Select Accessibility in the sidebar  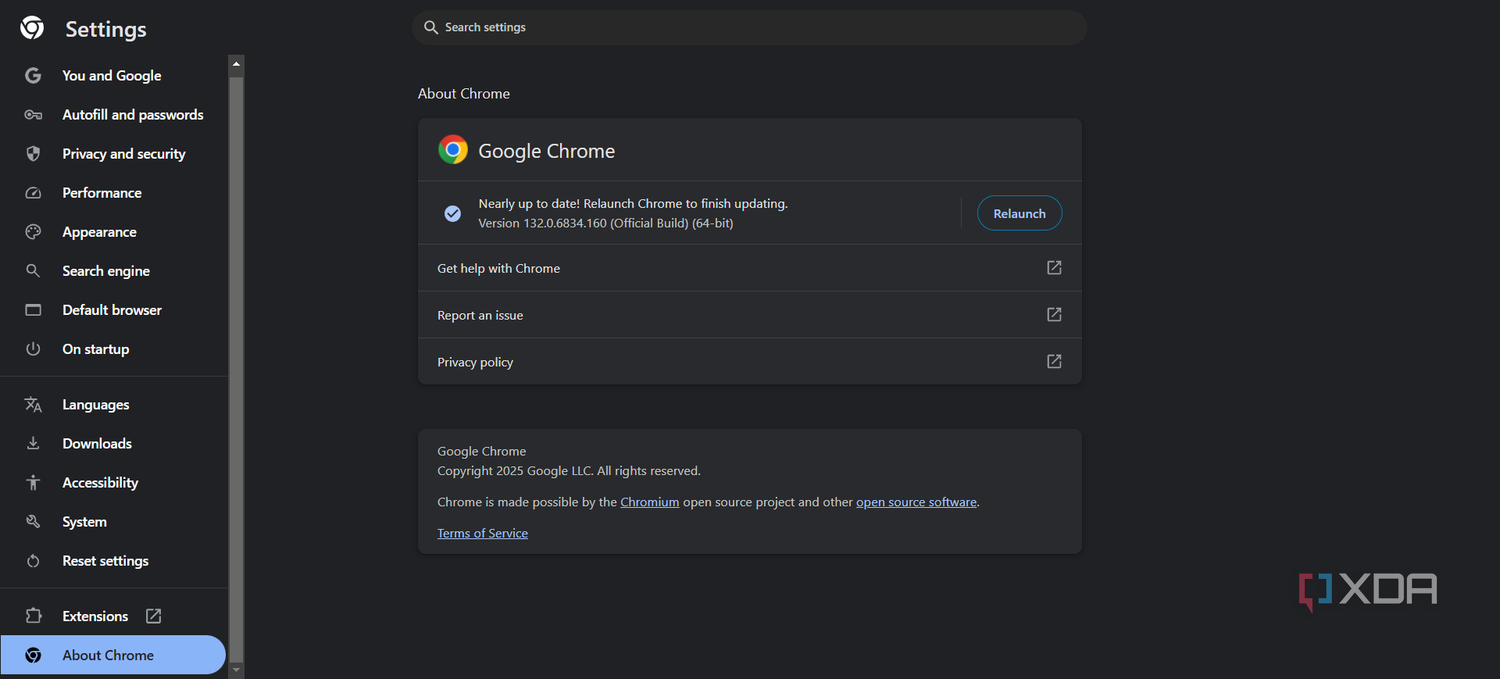tap(114, 483)
